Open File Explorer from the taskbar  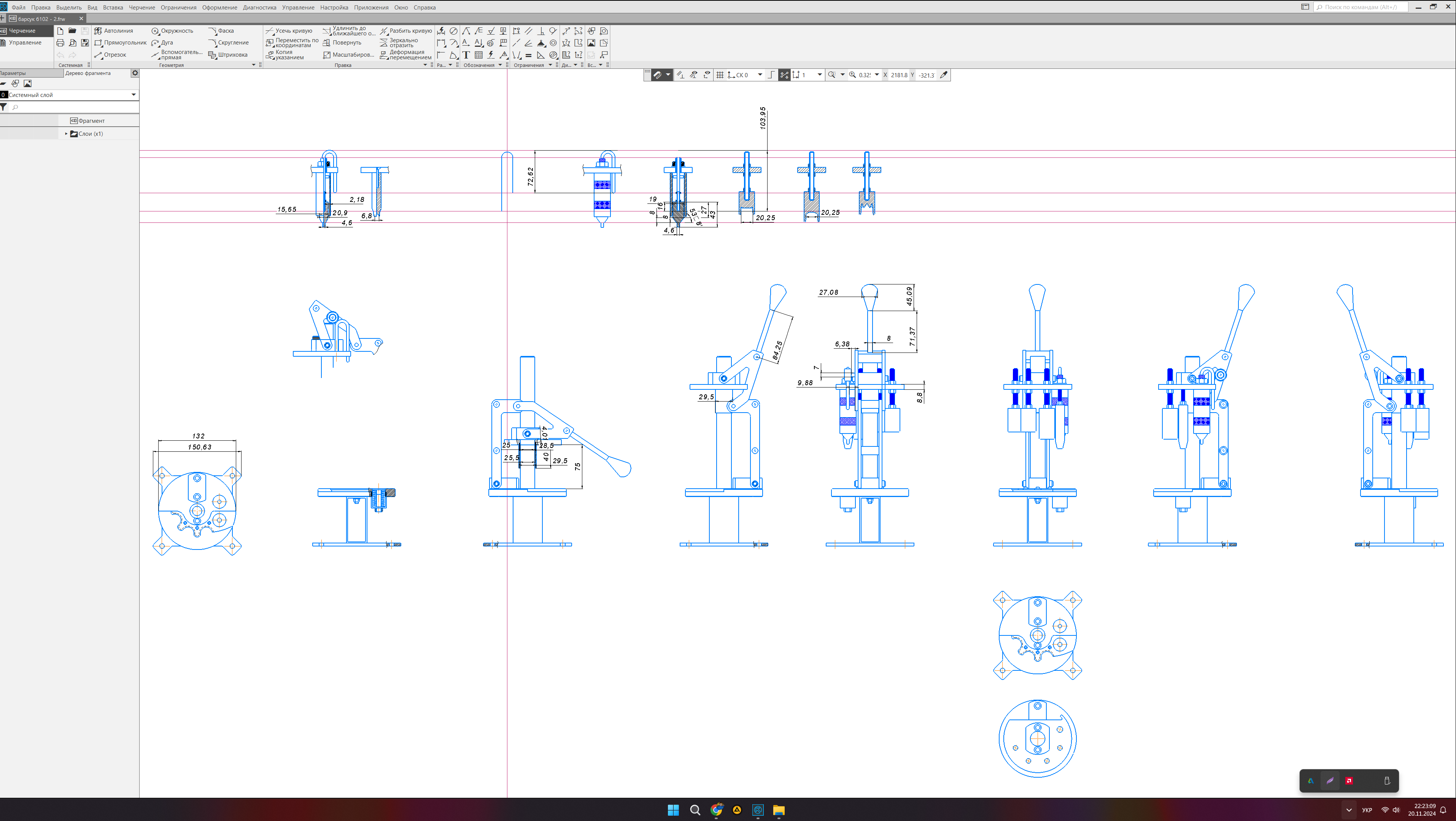point(778,810)
